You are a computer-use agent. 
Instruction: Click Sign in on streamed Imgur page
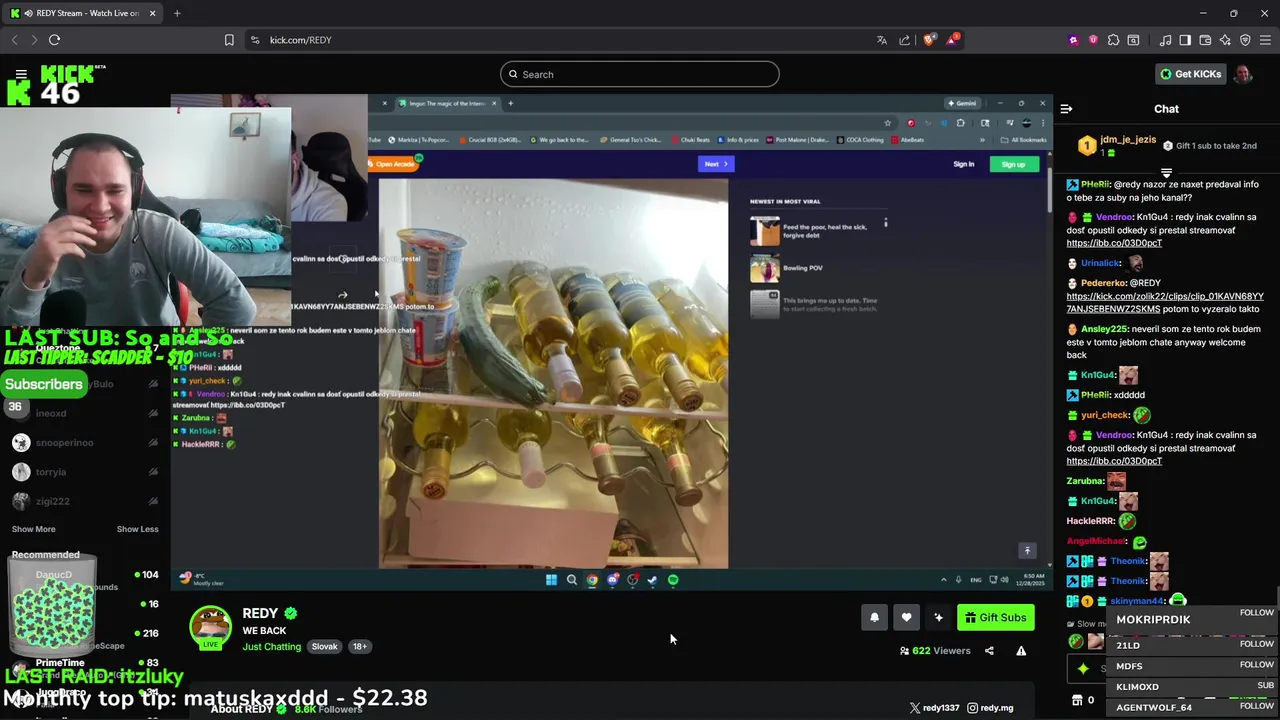point(964,164)
